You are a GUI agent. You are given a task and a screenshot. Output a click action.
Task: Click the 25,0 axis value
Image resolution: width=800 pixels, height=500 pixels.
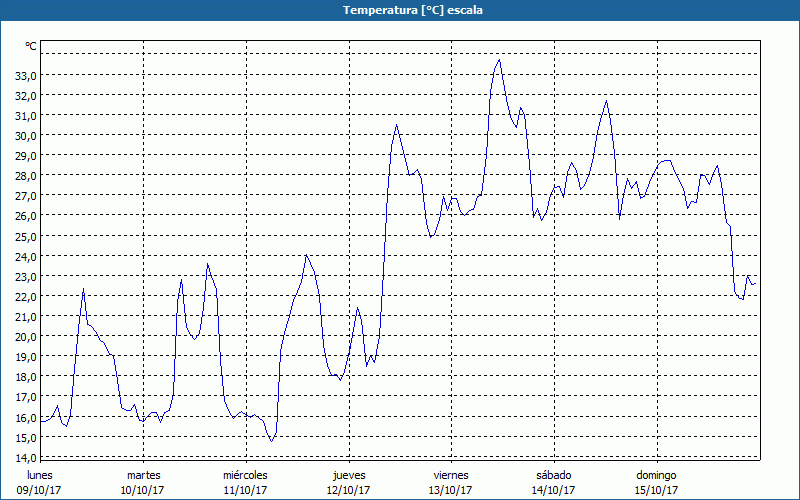[25, 236]
